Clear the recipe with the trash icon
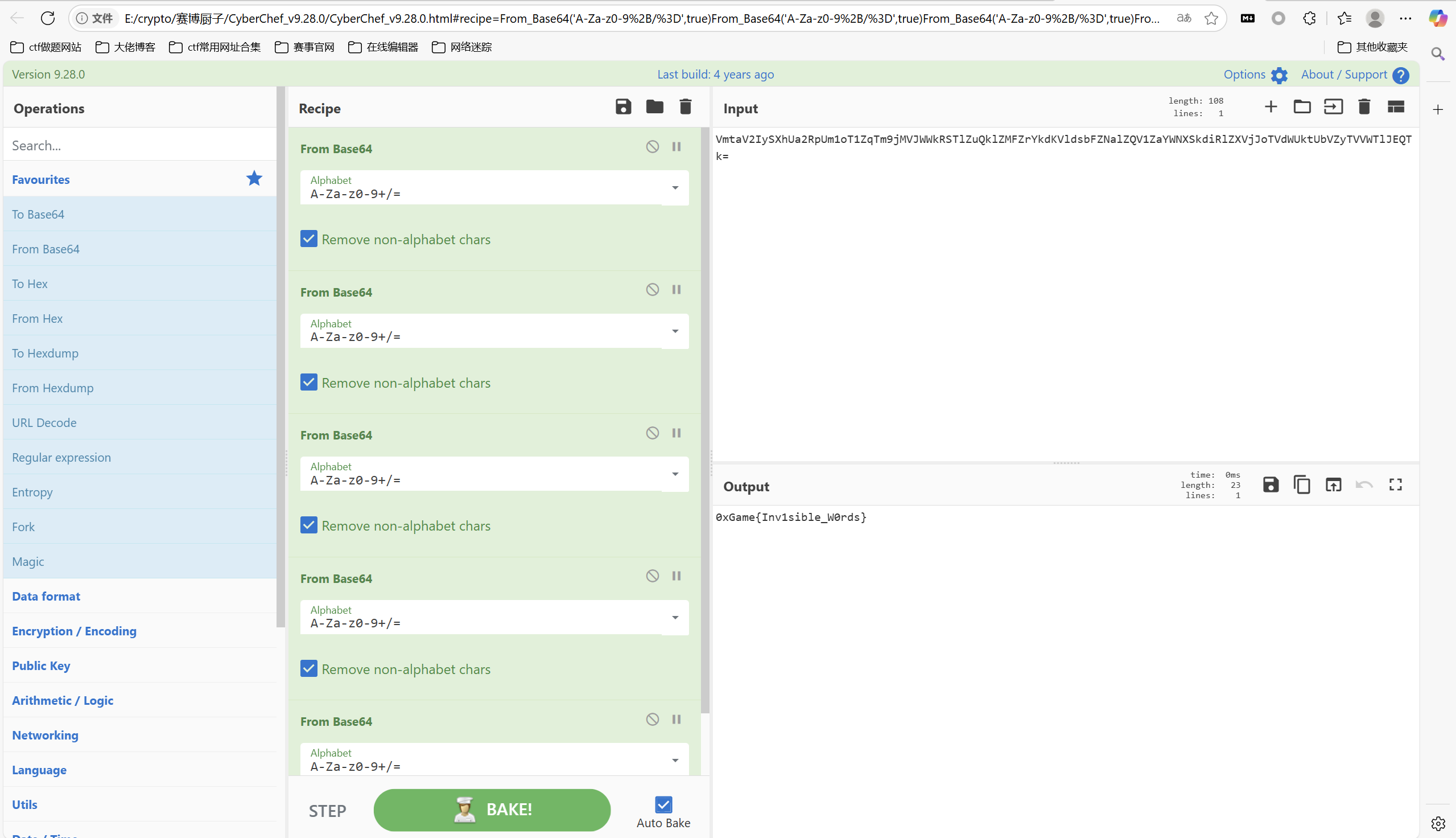 [x=686, y=107]
